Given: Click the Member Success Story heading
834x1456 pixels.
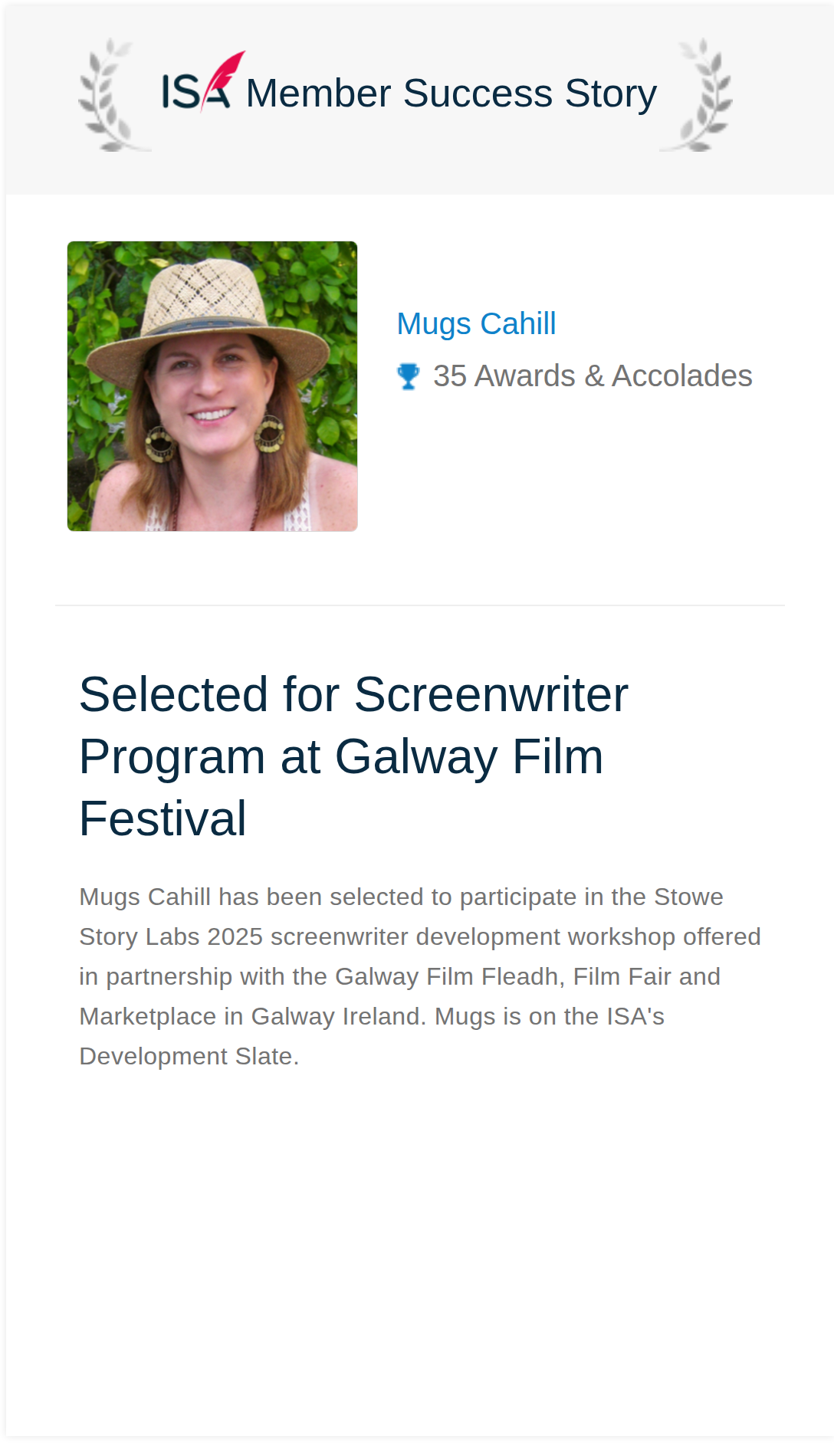Looking at the screenshot, I should (x=451, y=93).
